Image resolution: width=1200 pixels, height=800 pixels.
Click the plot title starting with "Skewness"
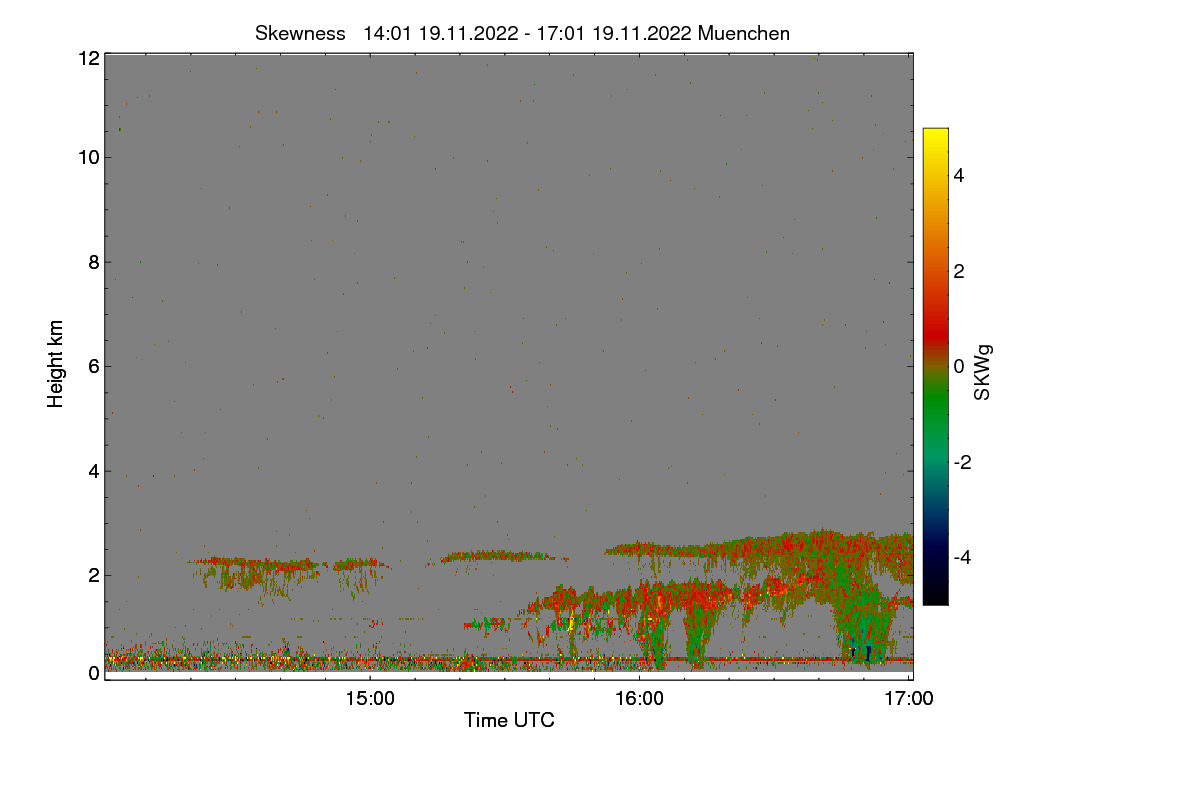click(x=522, y=33)
